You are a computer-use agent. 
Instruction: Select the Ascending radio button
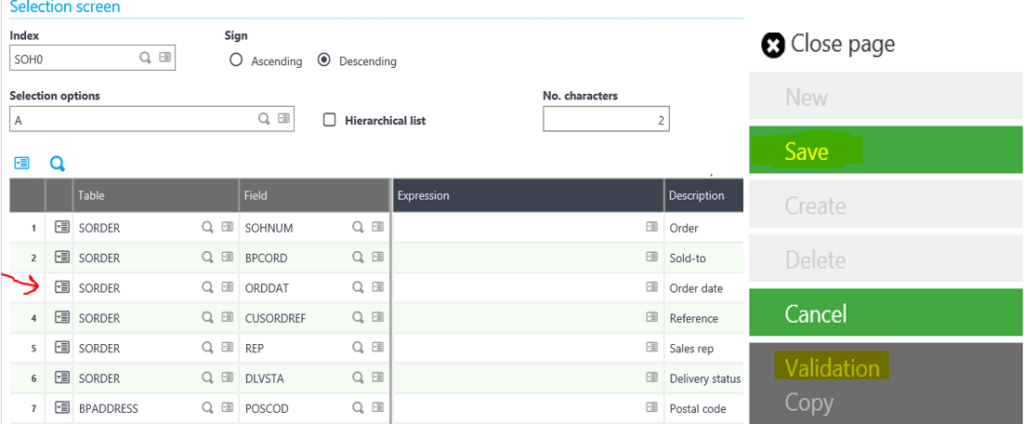tap(237, 61)
